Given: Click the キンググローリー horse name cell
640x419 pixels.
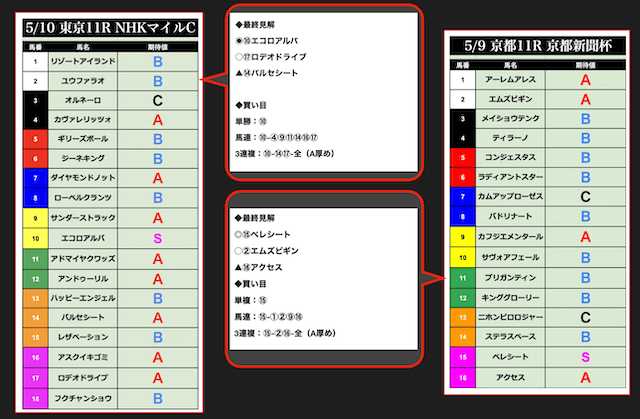Looking at the screenshot, I should pyautogui.click(x=510, y=298).
